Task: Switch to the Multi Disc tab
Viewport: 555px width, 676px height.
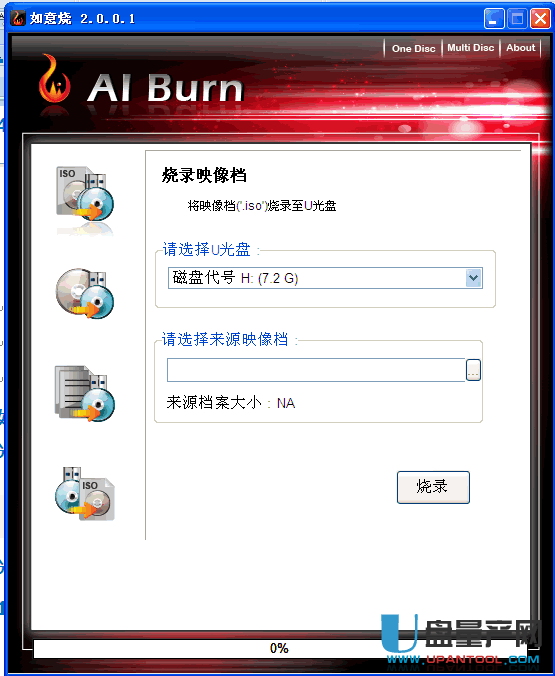Action: [470, 48]
